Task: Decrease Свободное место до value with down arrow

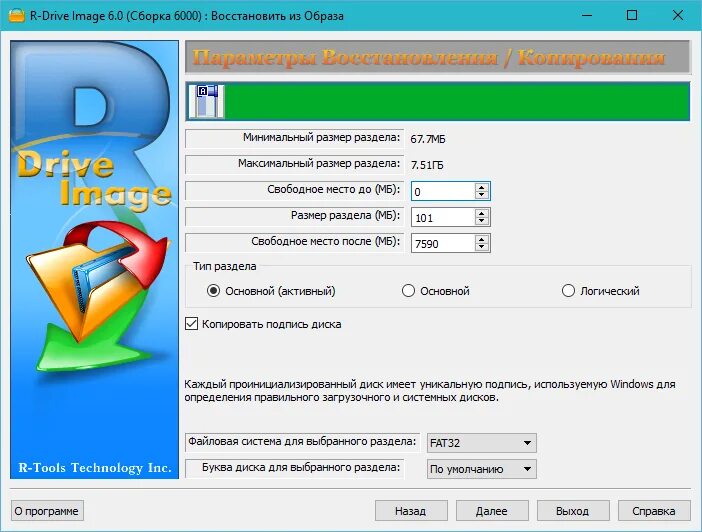Action: [x=481, y=195]
